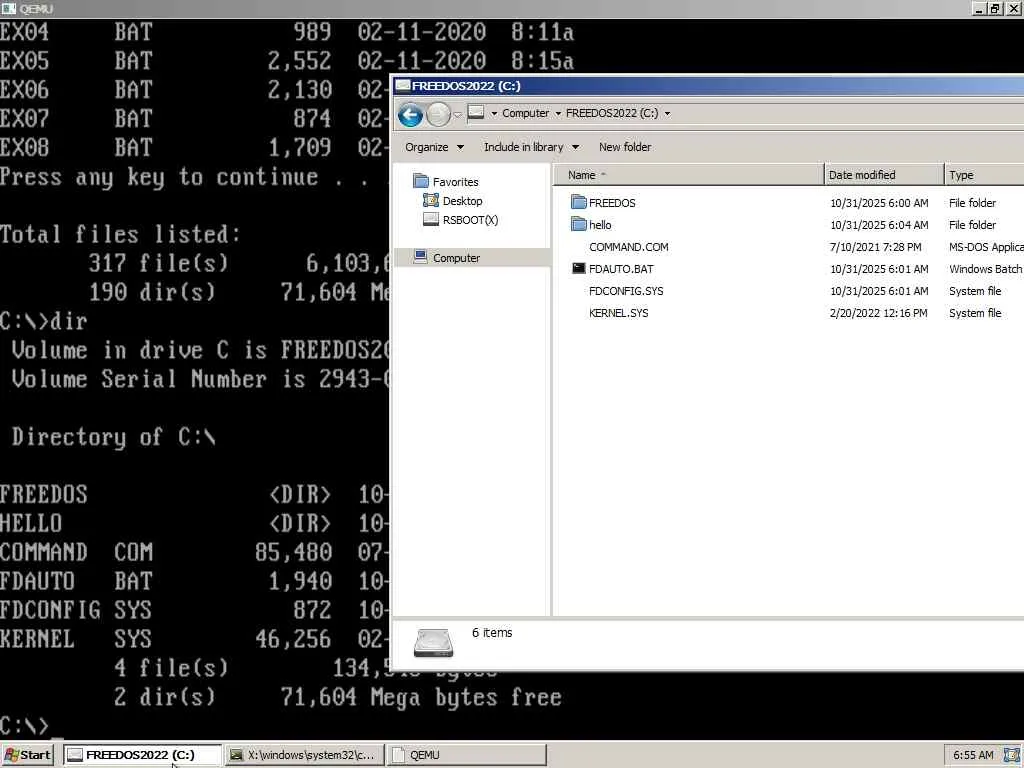Select KERNEL.SYS file
Viewport: 1024px width, 768px height.
pyautogui.click(x=618, y=313)
